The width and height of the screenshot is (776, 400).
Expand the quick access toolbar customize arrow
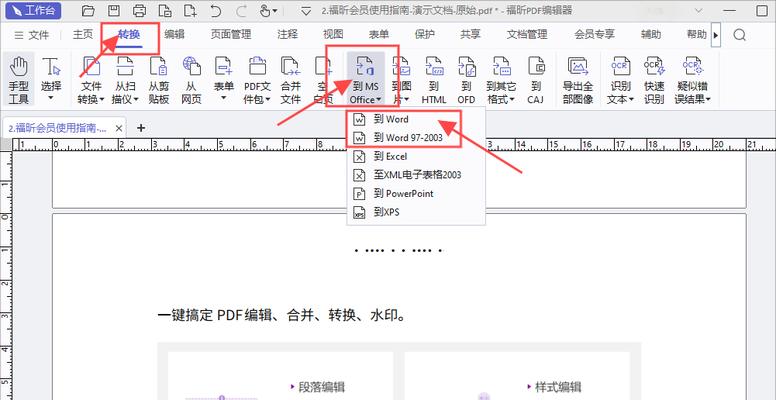click(x=306, y=10)
